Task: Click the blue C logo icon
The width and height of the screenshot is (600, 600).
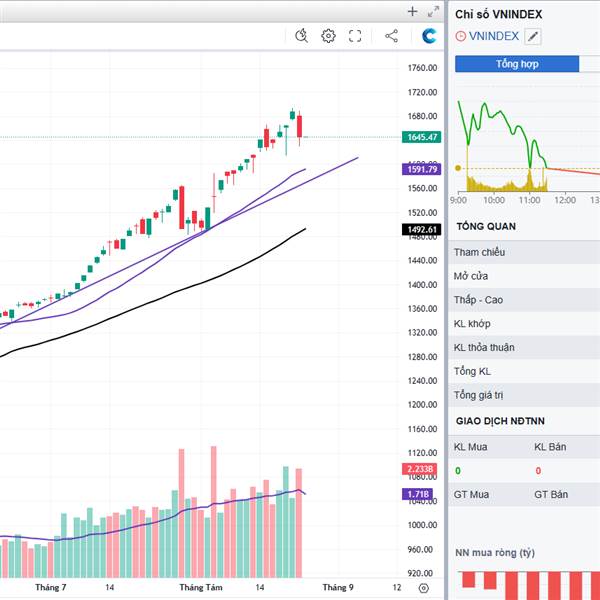Action: pyautogui.click(x=429, y=36)
